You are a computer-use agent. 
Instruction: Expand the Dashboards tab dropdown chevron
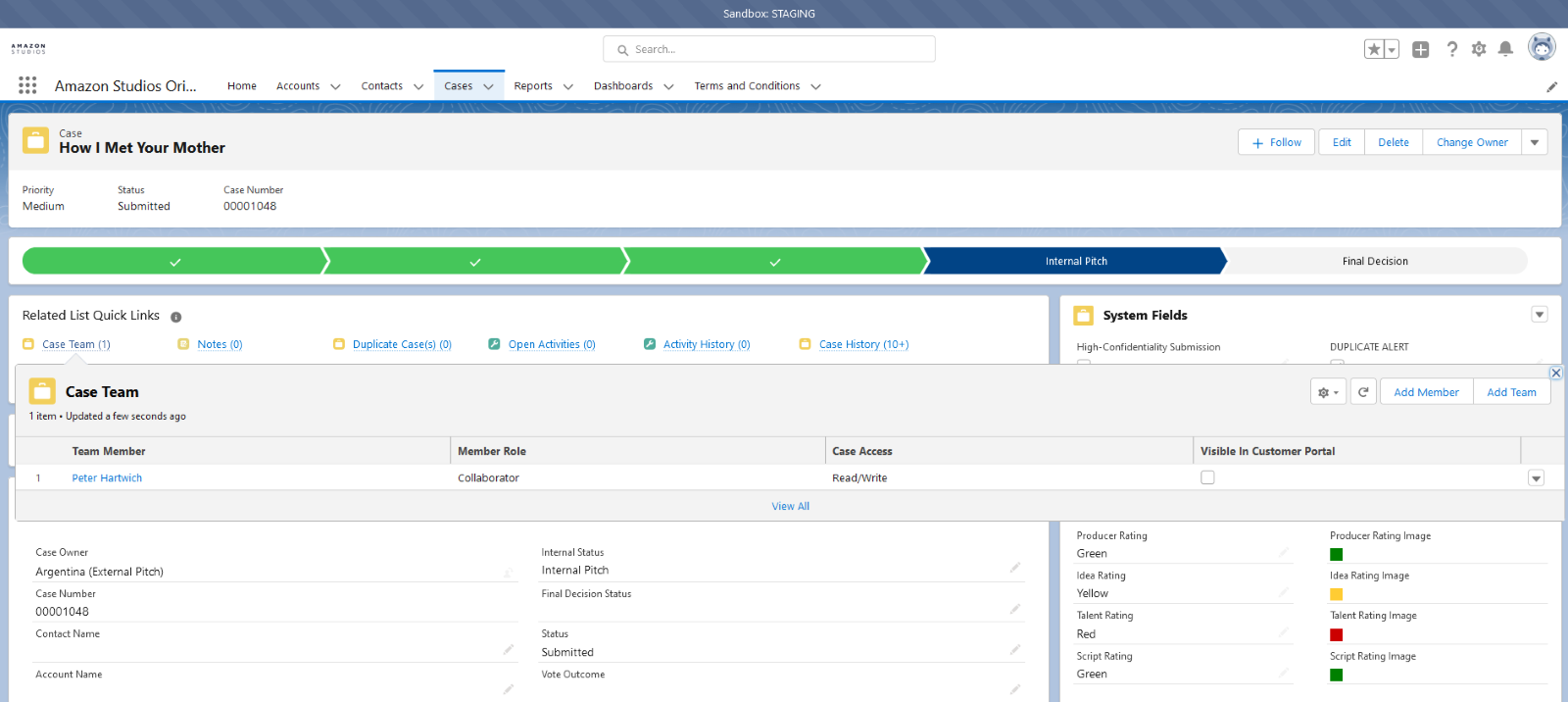click(x=668, y=86)
